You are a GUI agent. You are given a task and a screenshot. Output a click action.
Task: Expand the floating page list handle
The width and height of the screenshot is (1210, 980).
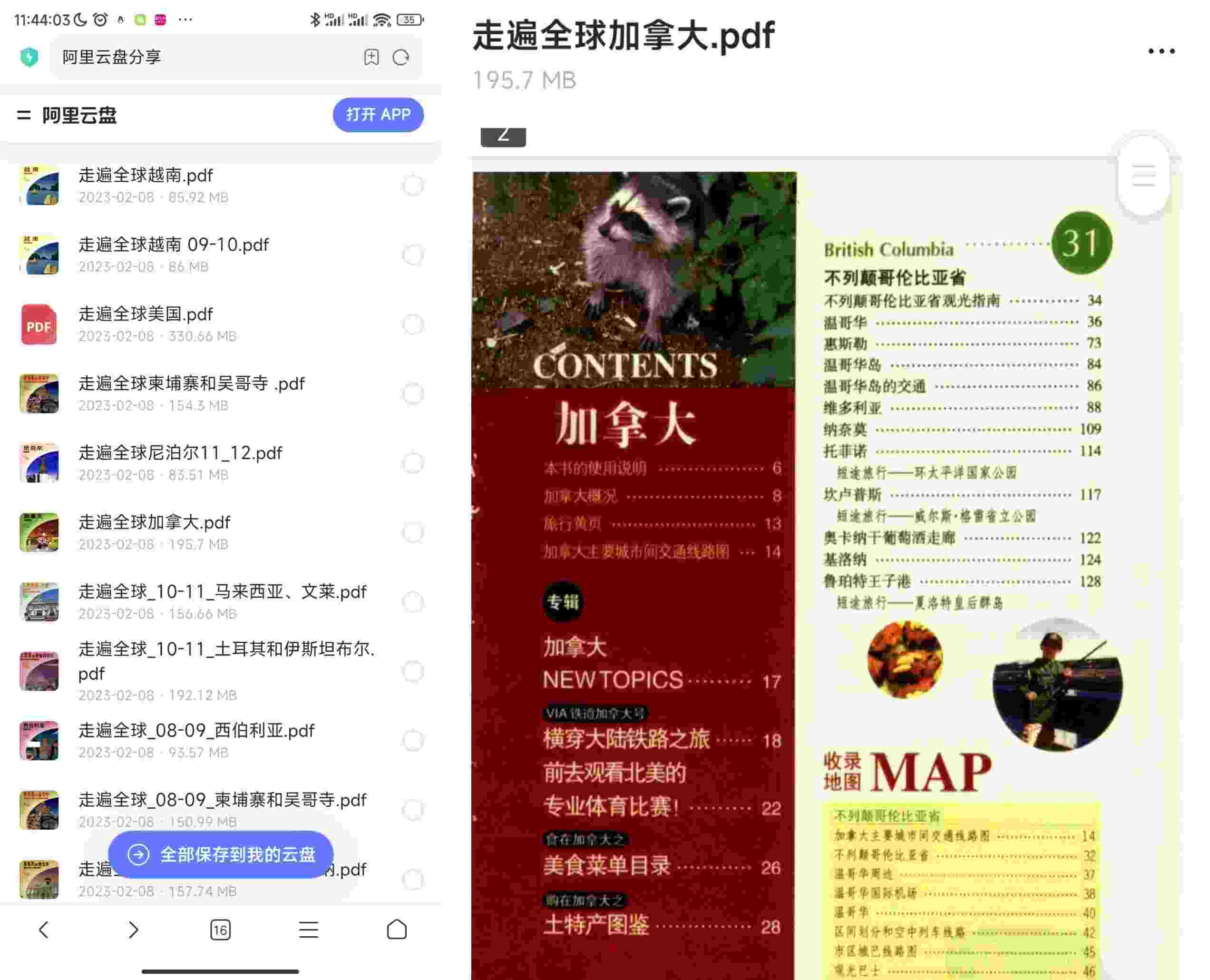[1143, 176]
